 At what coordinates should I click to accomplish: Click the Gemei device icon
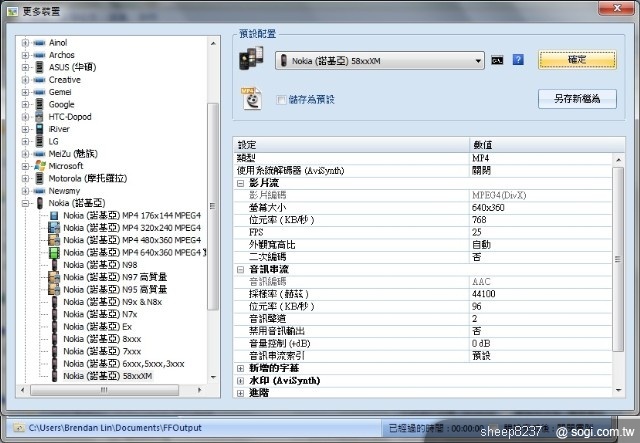tap(39, 92)
